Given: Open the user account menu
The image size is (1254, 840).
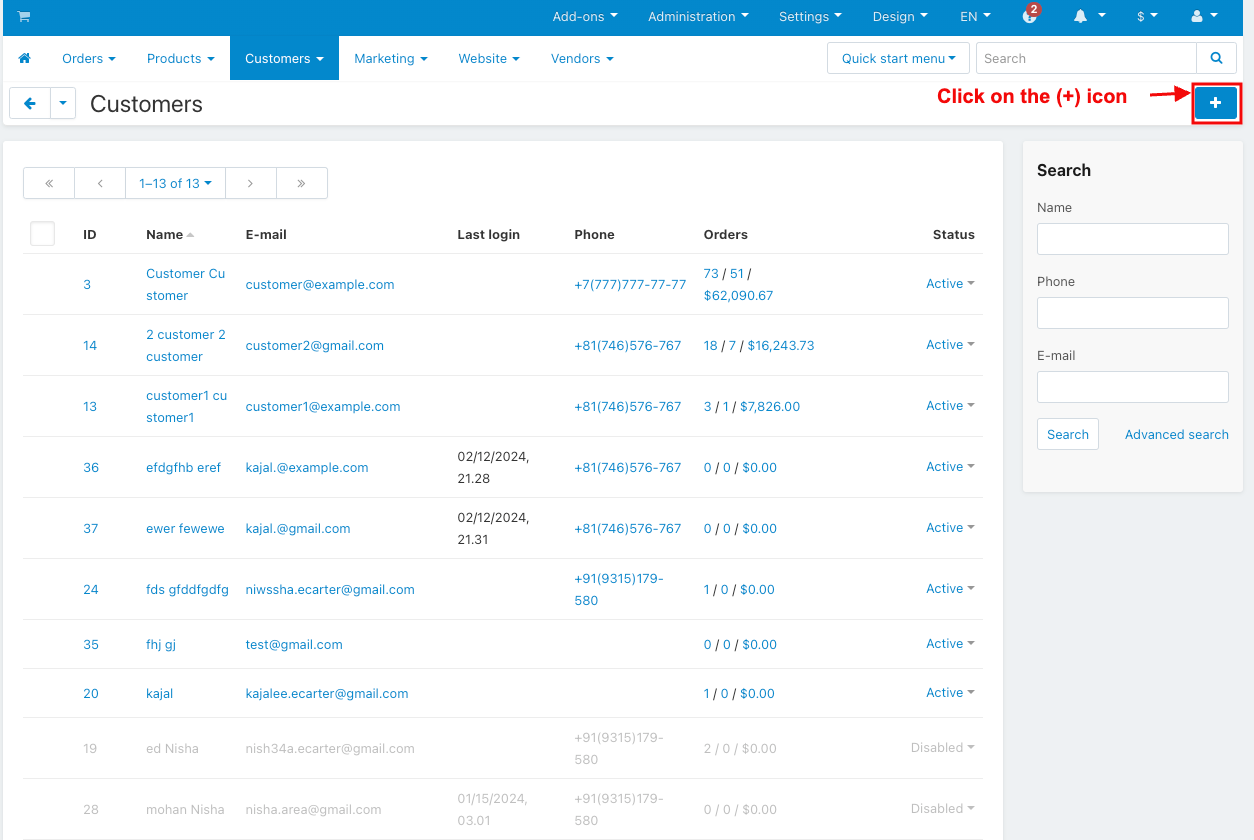Looking at the screenshot, I should coord(1204,16).
